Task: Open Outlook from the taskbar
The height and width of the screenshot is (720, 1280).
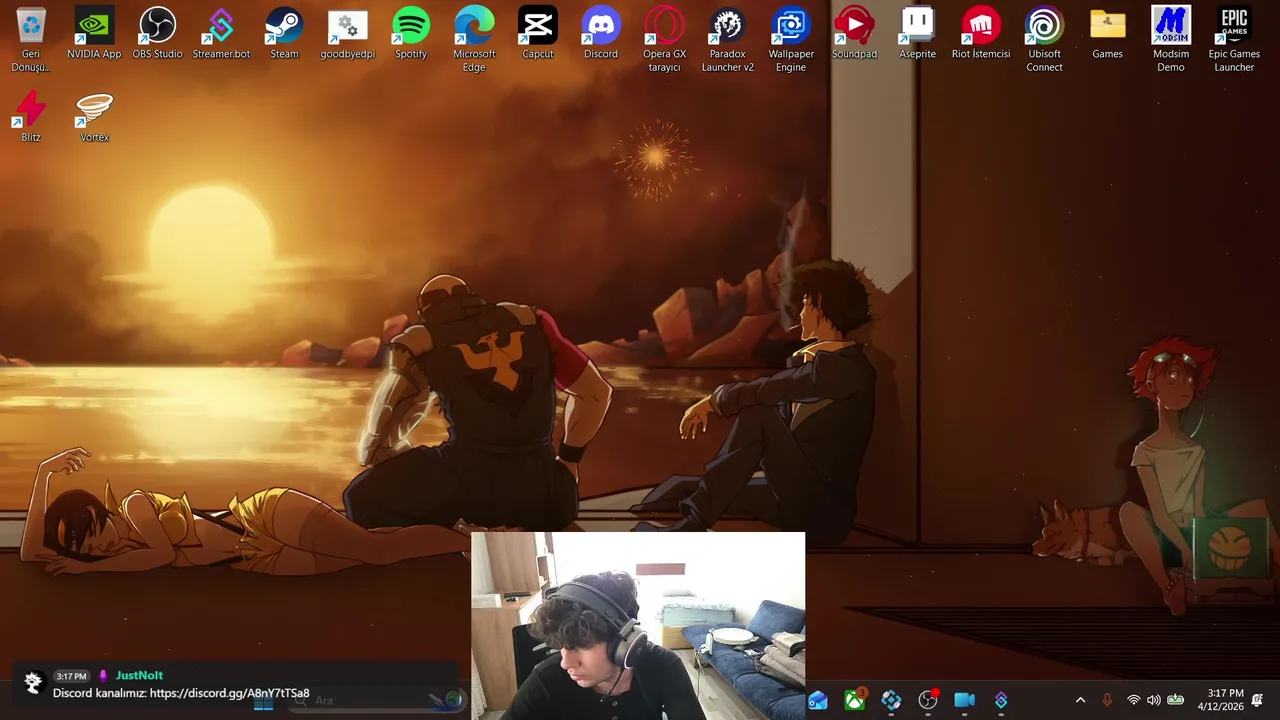Action: (818, 700)
